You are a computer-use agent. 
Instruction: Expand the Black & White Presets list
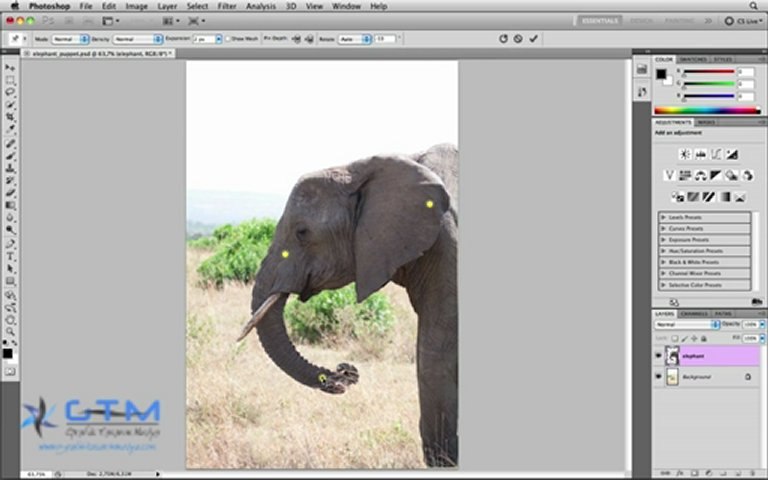[x=663, y=262]
